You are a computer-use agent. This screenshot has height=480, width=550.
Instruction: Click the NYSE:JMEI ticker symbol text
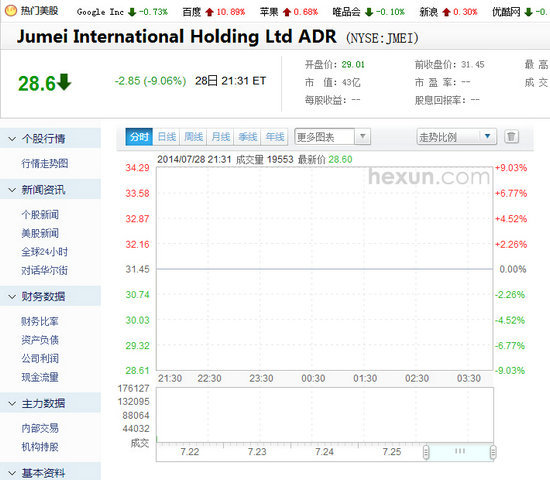coord(382,38)
